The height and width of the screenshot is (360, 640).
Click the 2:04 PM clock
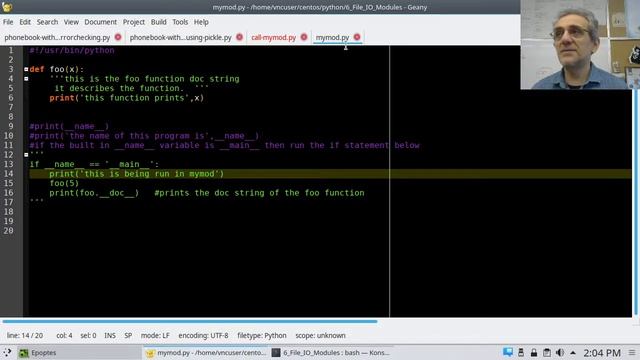602,353
